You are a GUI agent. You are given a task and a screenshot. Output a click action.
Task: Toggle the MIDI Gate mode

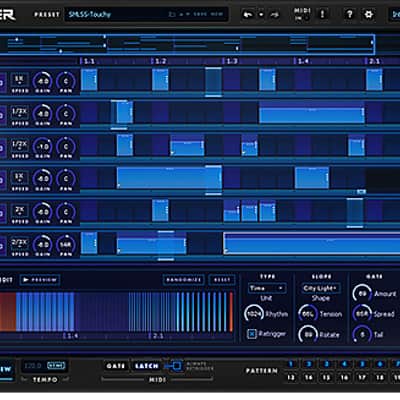[x=116, y=366]
